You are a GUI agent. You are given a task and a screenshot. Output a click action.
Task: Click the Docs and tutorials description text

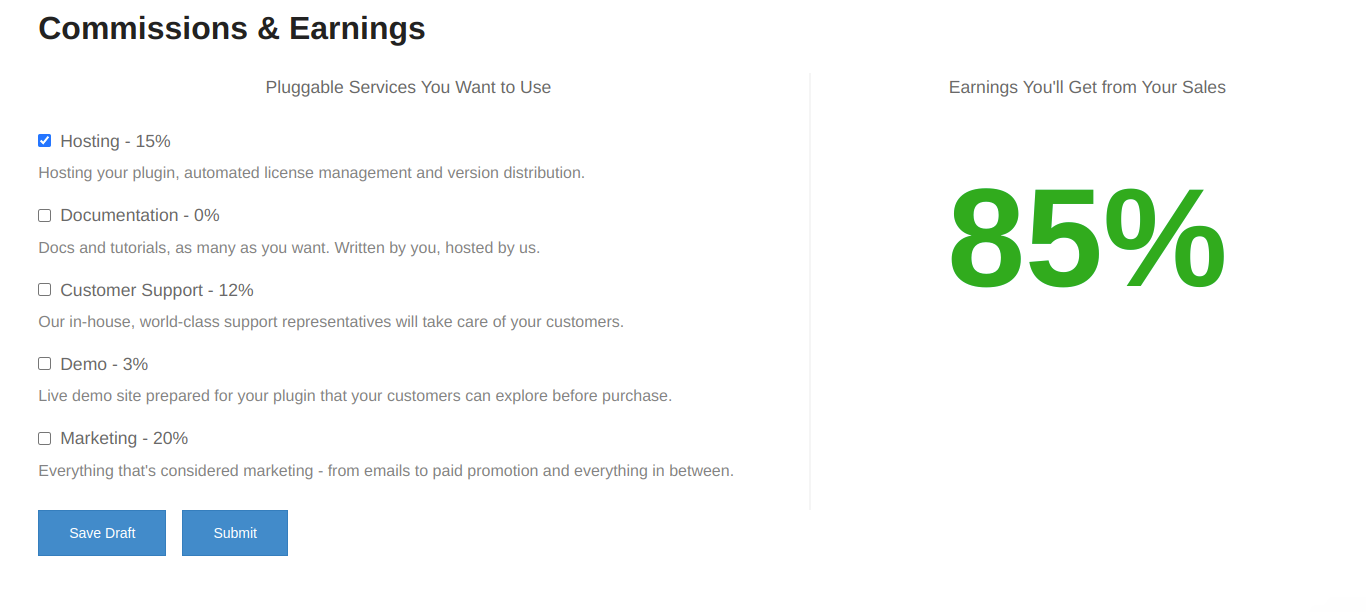tap(289, 247)
